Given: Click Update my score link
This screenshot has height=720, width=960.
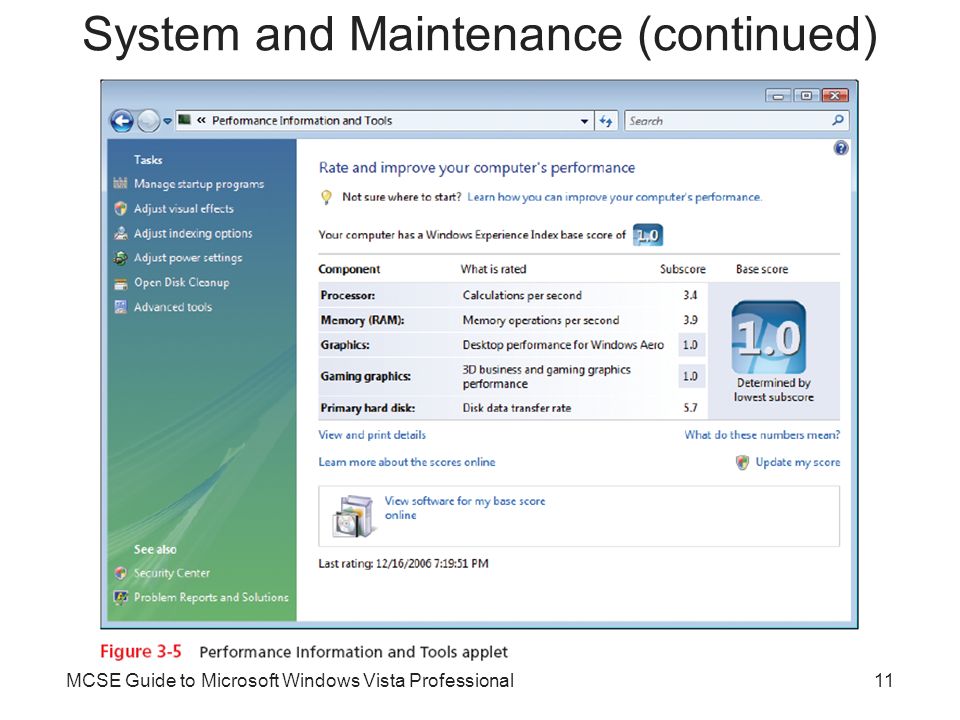Looking at the screenshot, I should tap(798, 462).
